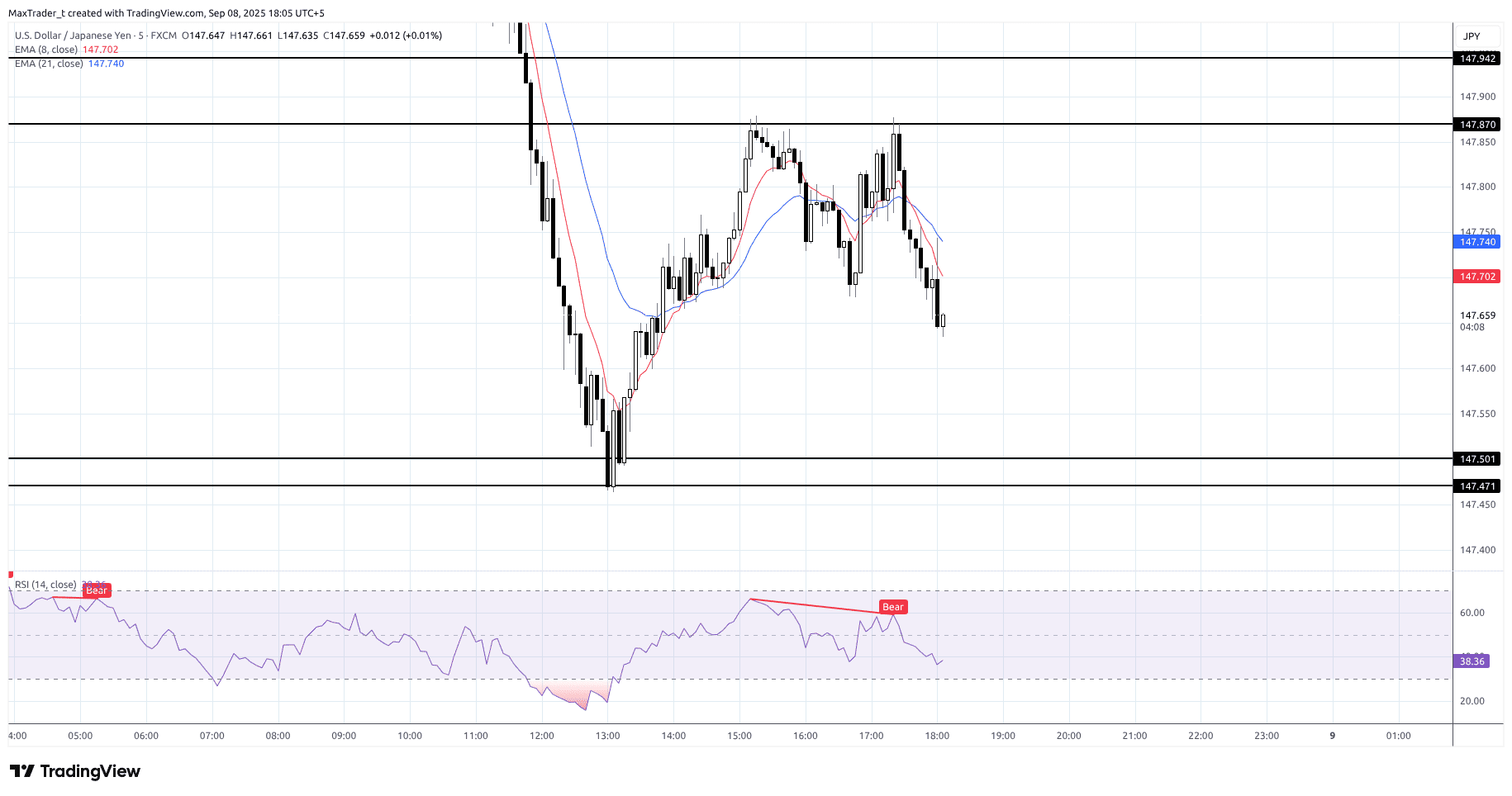Click the purple RSI value tag 38.36
Image resolution: width=1512 pixels, height=796 pixels.
pyautogui.click(x=1471, y=661)
